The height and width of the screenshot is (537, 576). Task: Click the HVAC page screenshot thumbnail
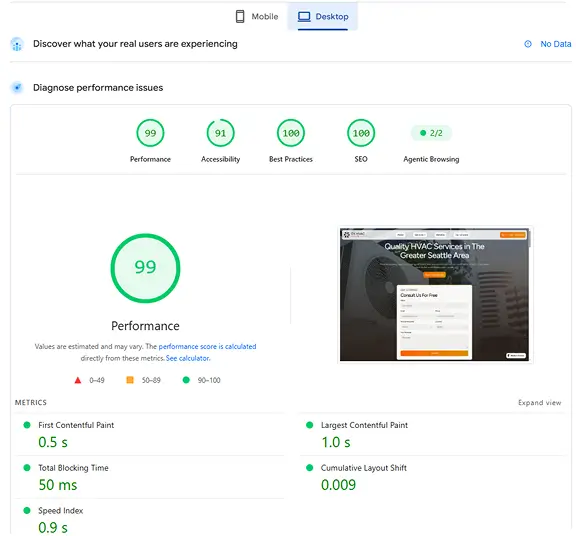(x=435, y=295)
